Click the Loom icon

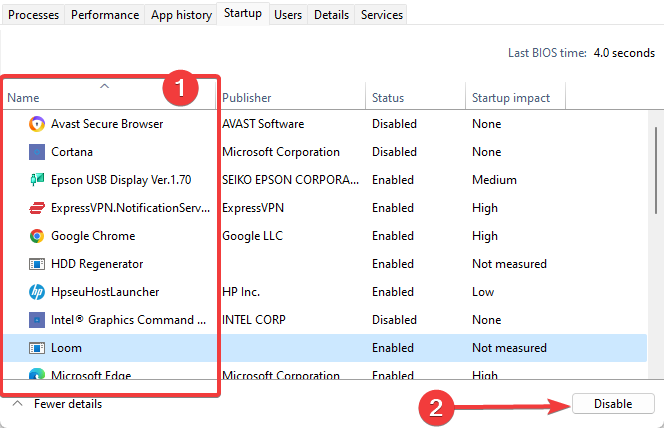pos(37,348)
